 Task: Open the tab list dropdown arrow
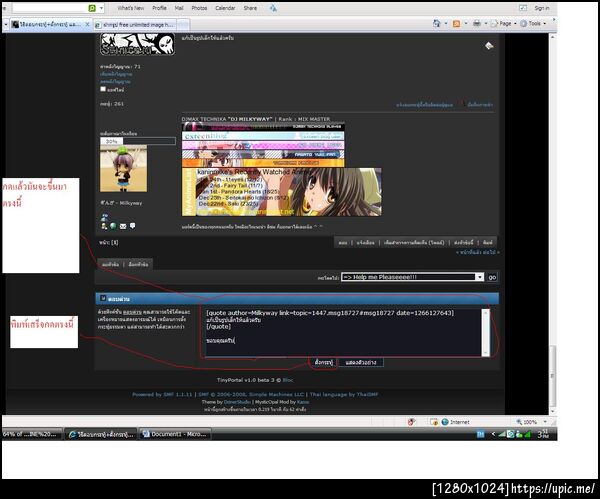6,24
